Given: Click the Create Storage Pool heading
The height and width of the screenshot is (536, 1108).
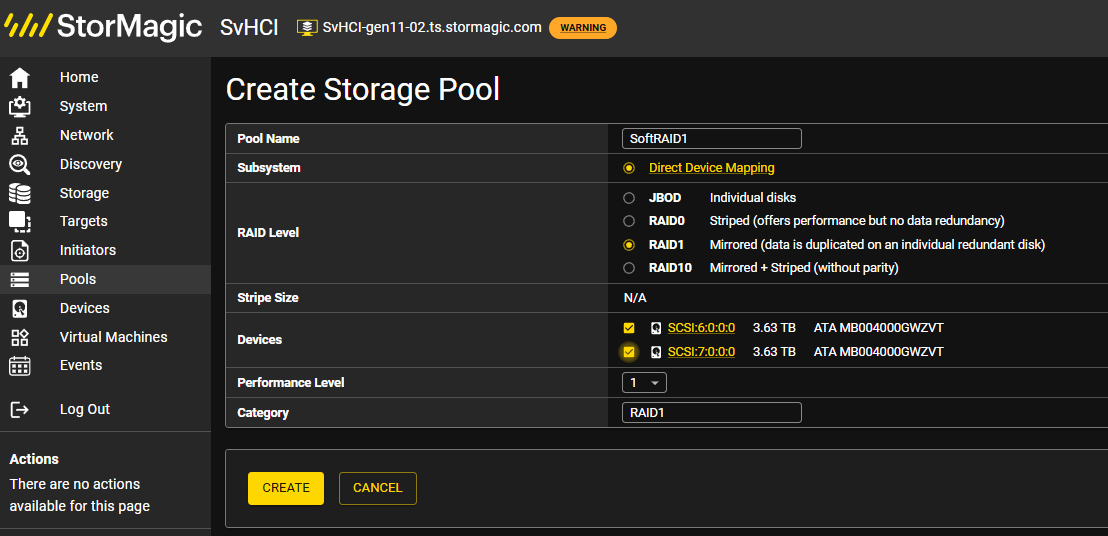Looking at the screenshot, I should pyautogui.click(x=363, y=90).
